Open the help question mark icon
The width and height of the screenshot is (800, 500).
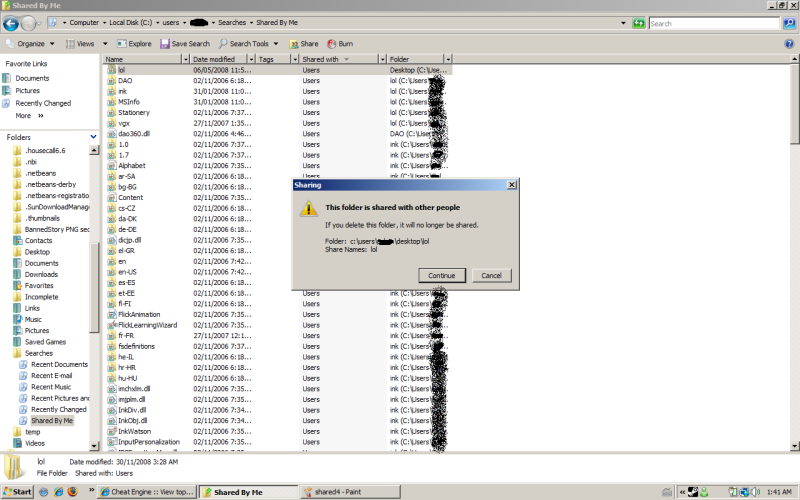click(x=789, y=44)
